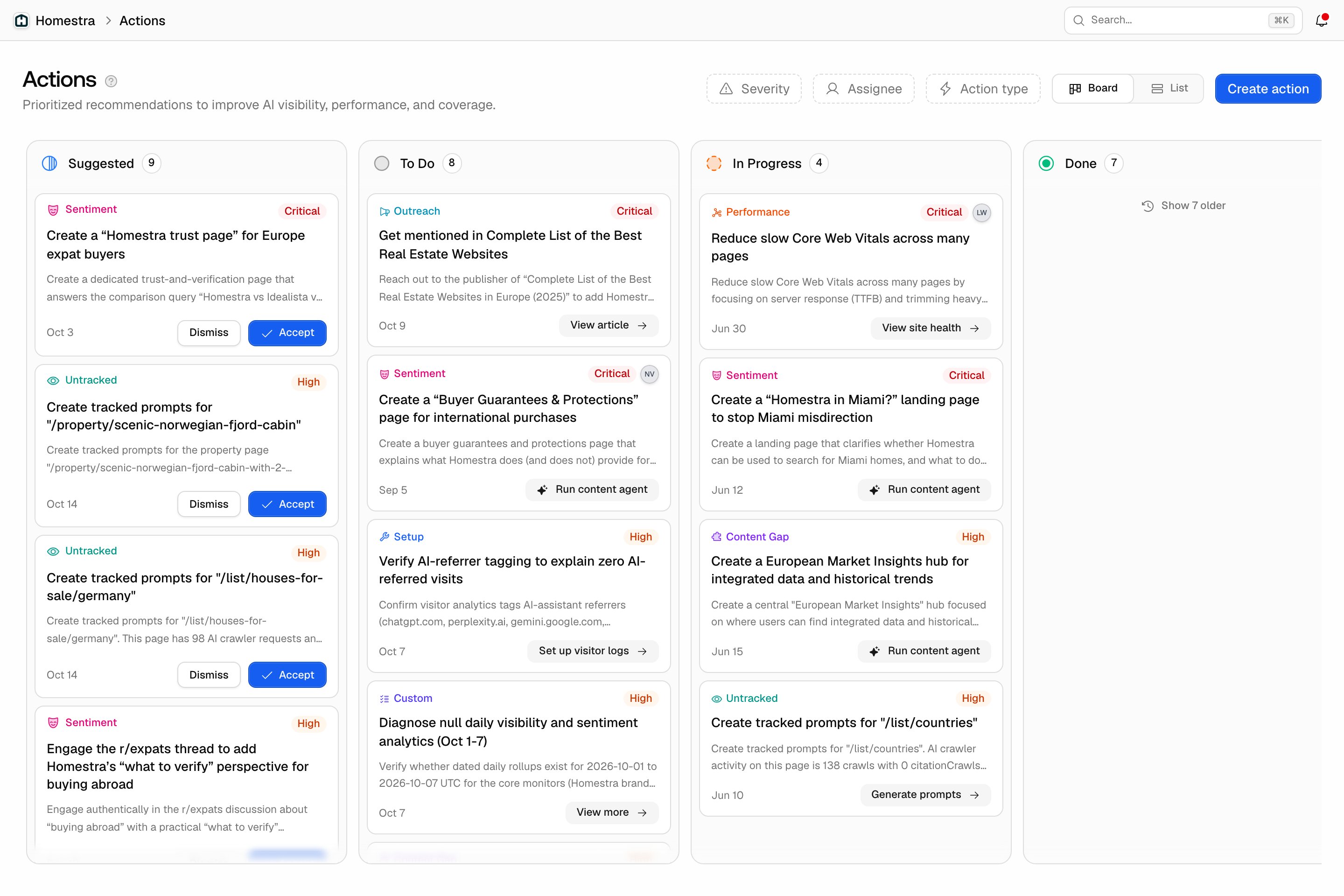Click Set up visitor logs
The width and height of the screenshot is (1344, 896).
click(x=593, y=651)
